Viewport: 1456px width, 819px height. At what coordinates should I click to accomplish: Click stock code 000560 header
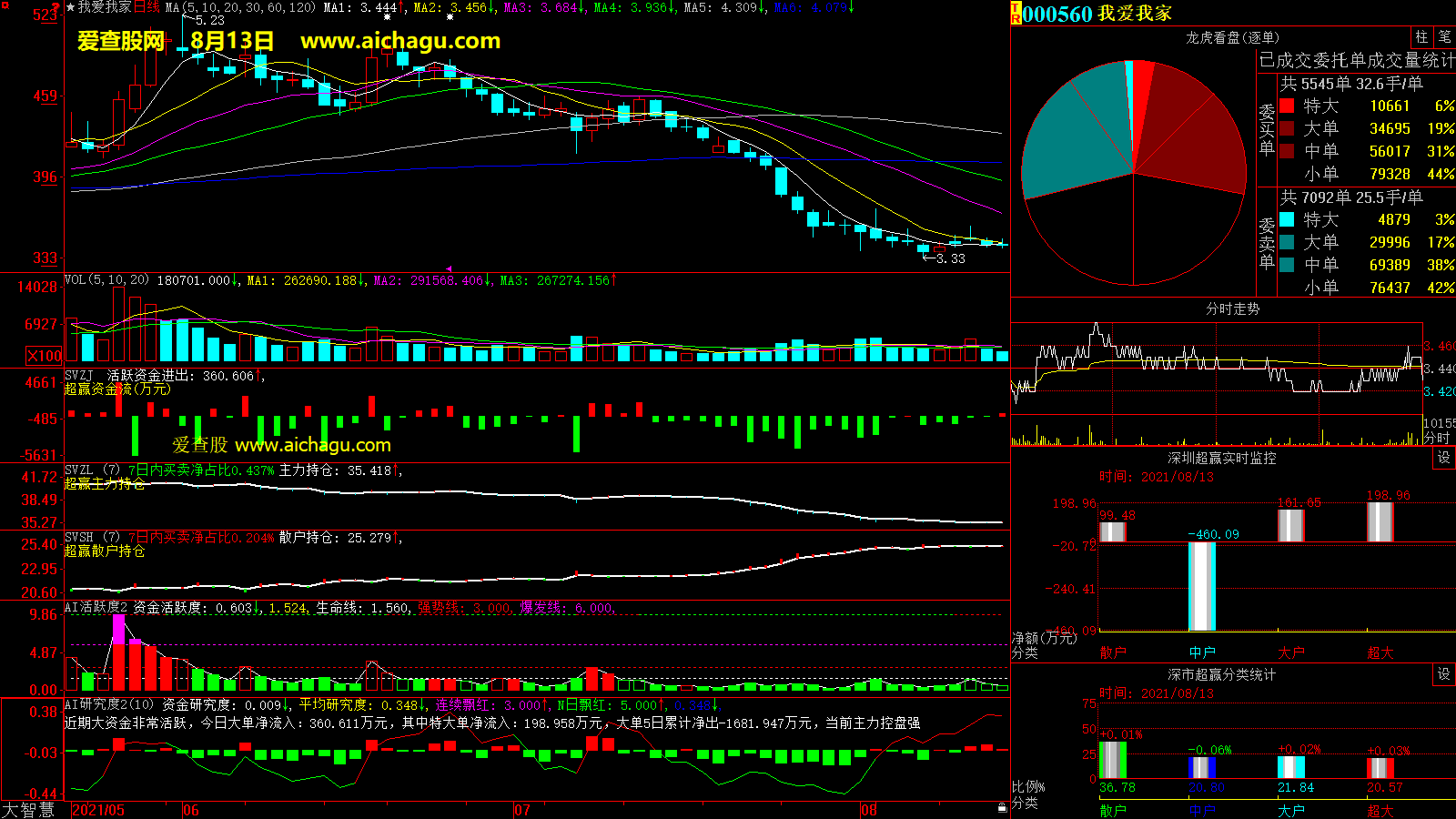click(1057, 14)
